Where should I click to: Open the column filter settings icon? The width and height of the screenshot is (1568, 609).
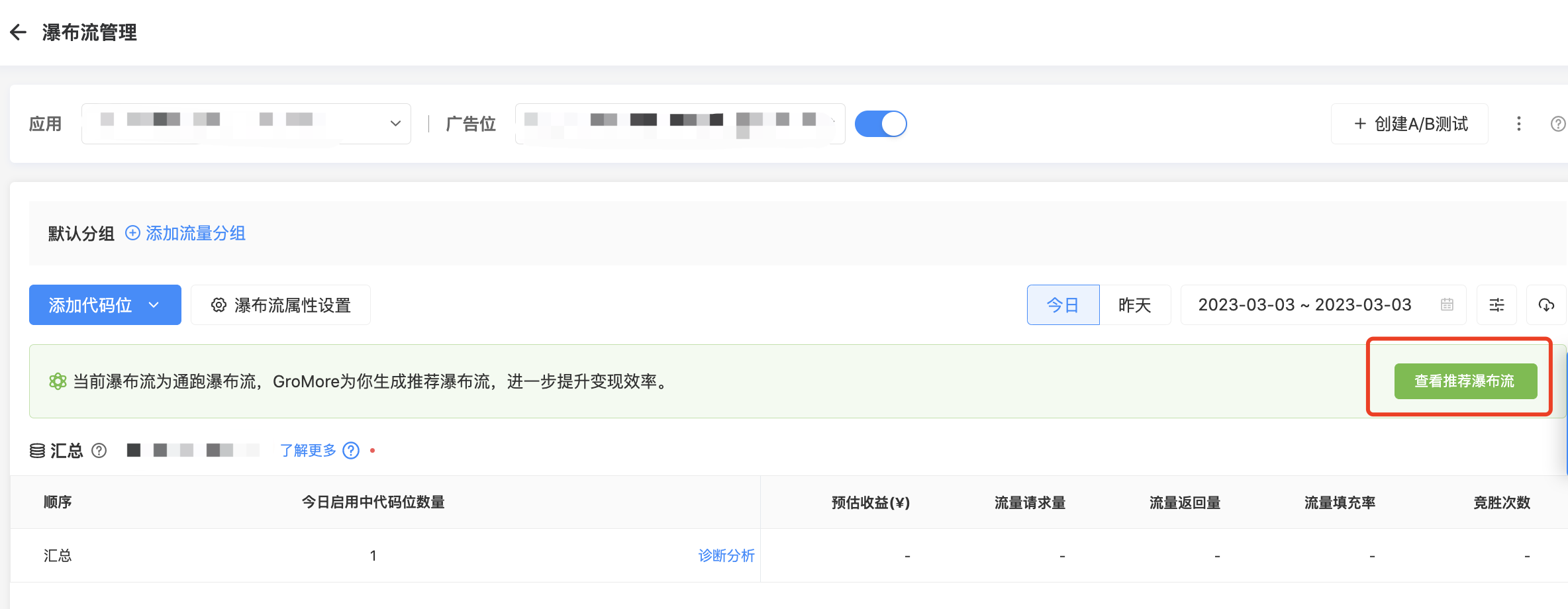1496,304
